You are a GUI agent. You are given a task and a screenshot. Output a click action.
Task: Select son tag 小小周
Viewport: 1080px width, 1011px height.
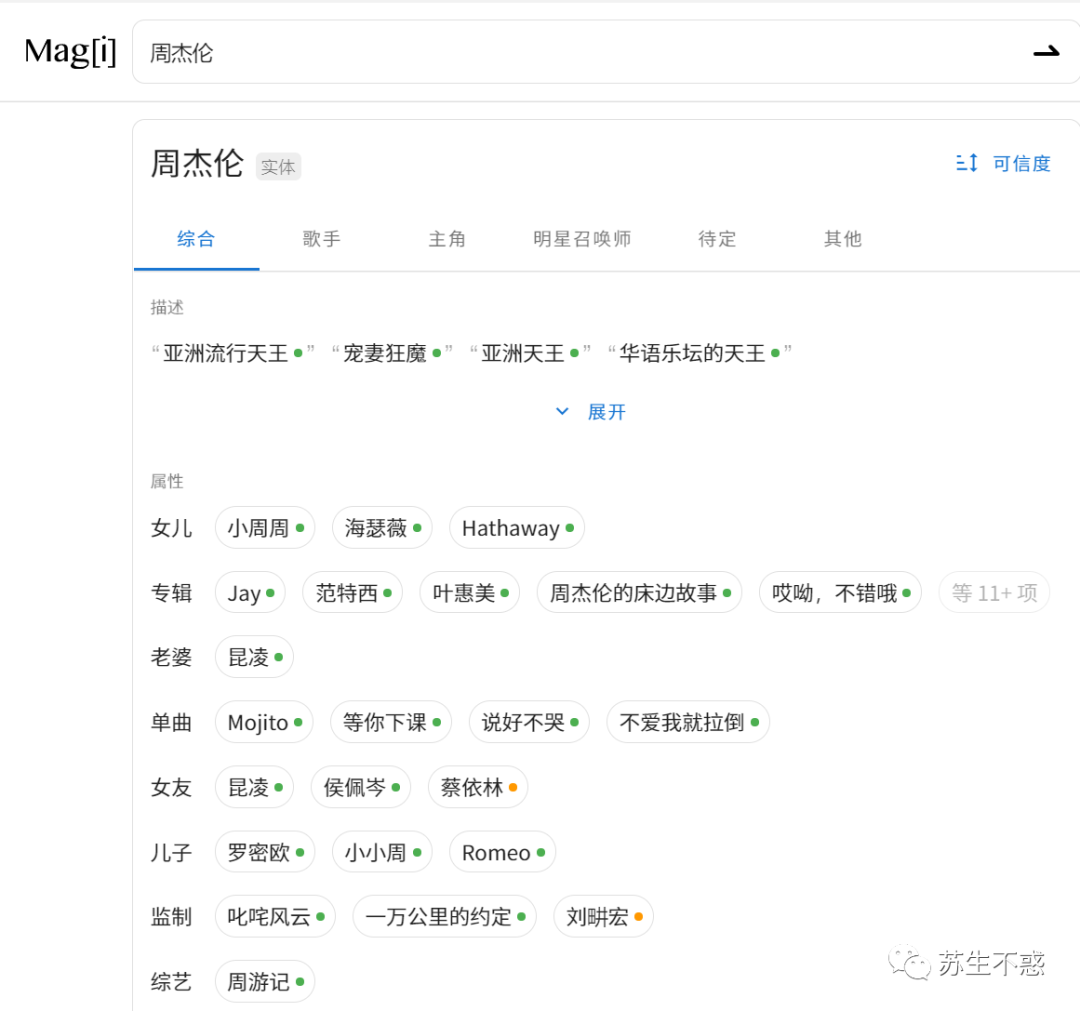pos(382,853)
